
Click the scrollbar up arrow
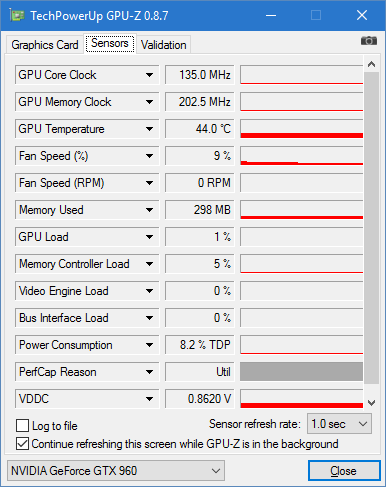click(x=371, y=64)
